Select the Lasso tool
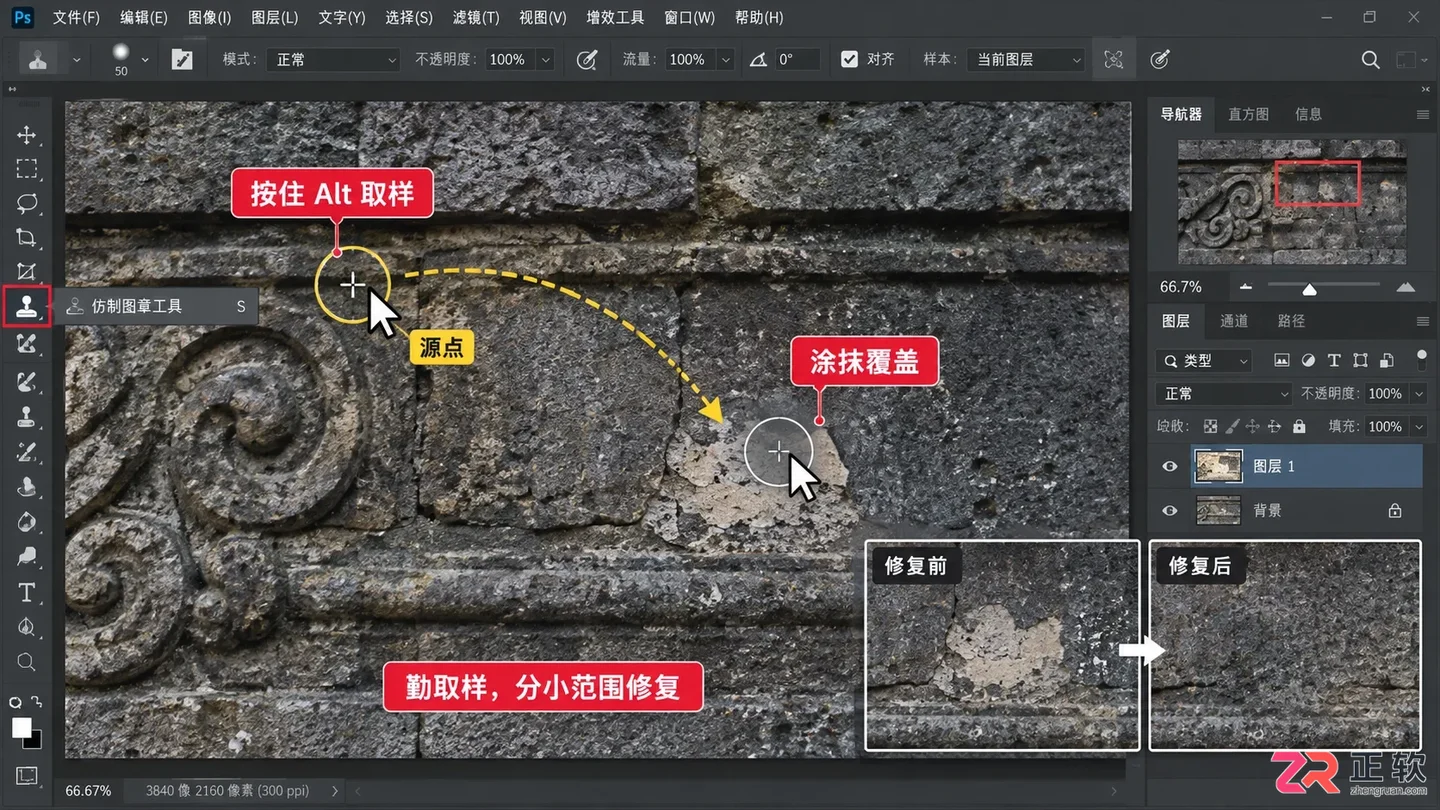Viewport: 1440px width, 810px height. 27,203
